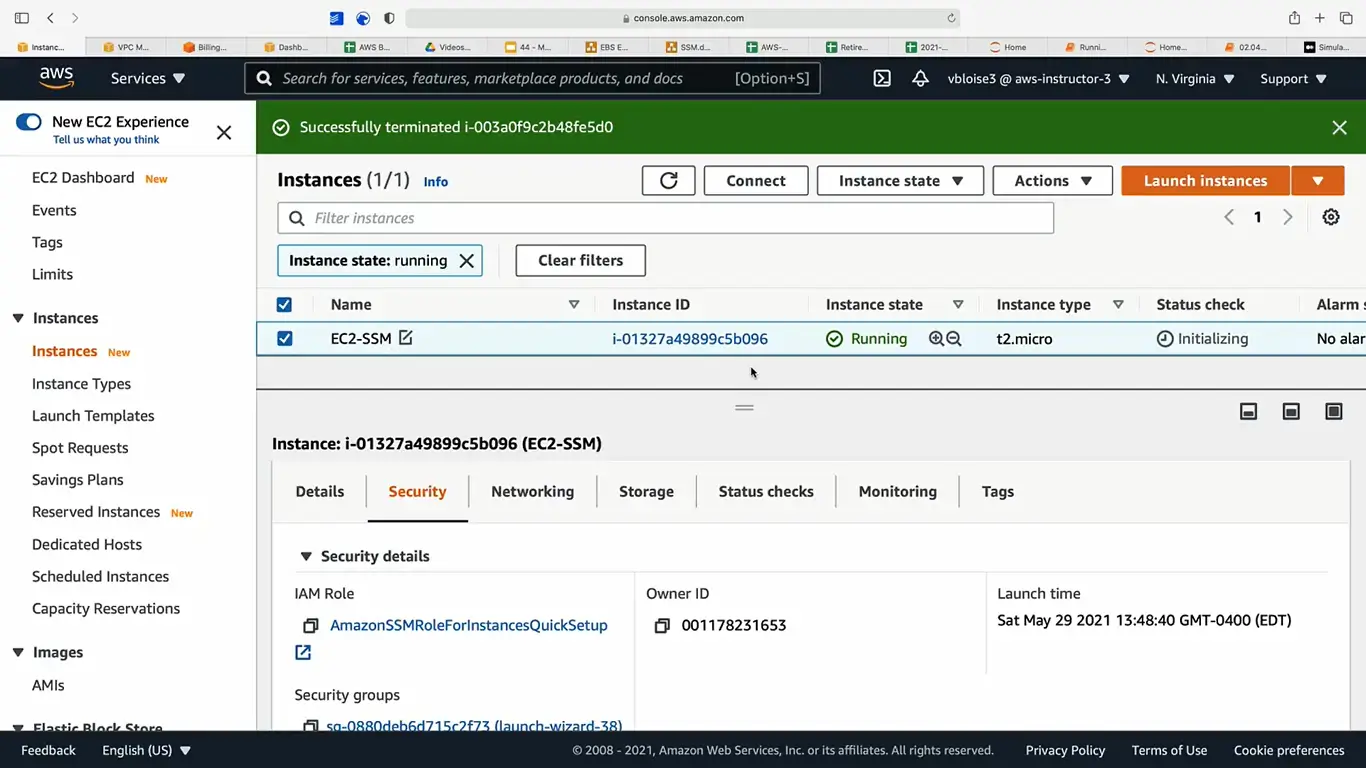Copy the IAM role name
This screenshot has width=1366, height=768.
[311, 626]
